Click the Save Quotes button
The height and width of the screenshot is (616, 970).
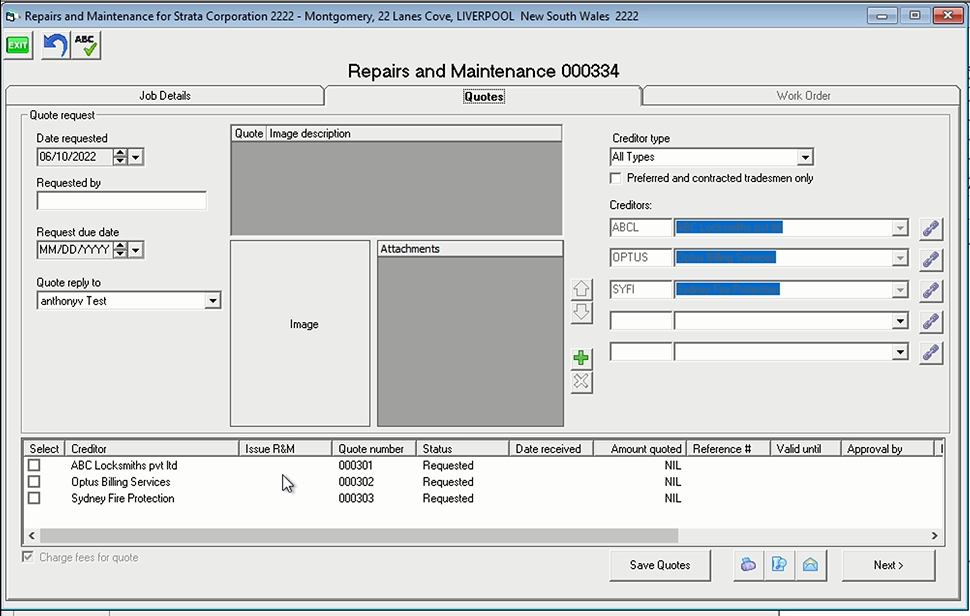[x=660, y=565]
